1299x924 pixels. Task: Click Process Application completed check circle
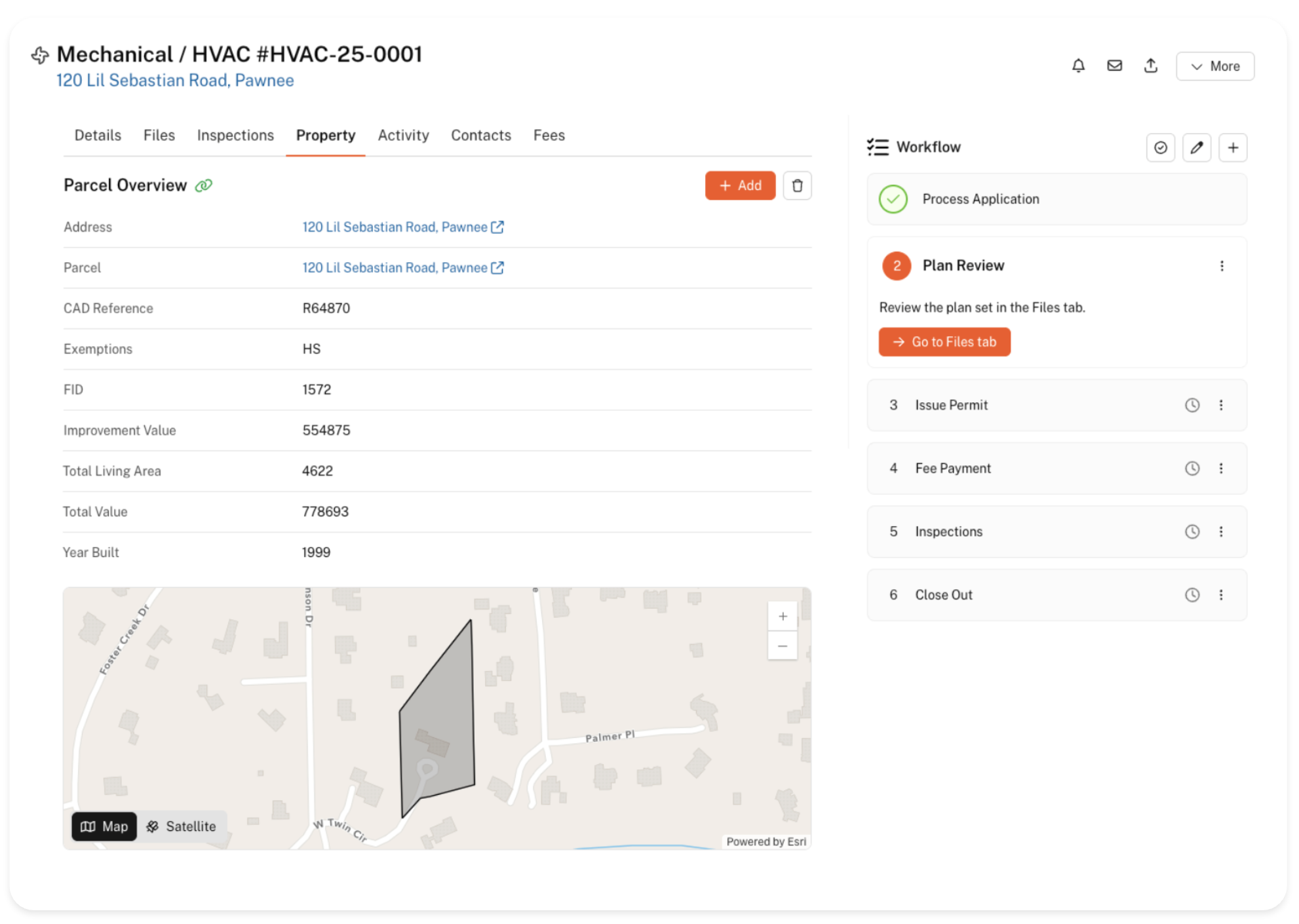893,199
